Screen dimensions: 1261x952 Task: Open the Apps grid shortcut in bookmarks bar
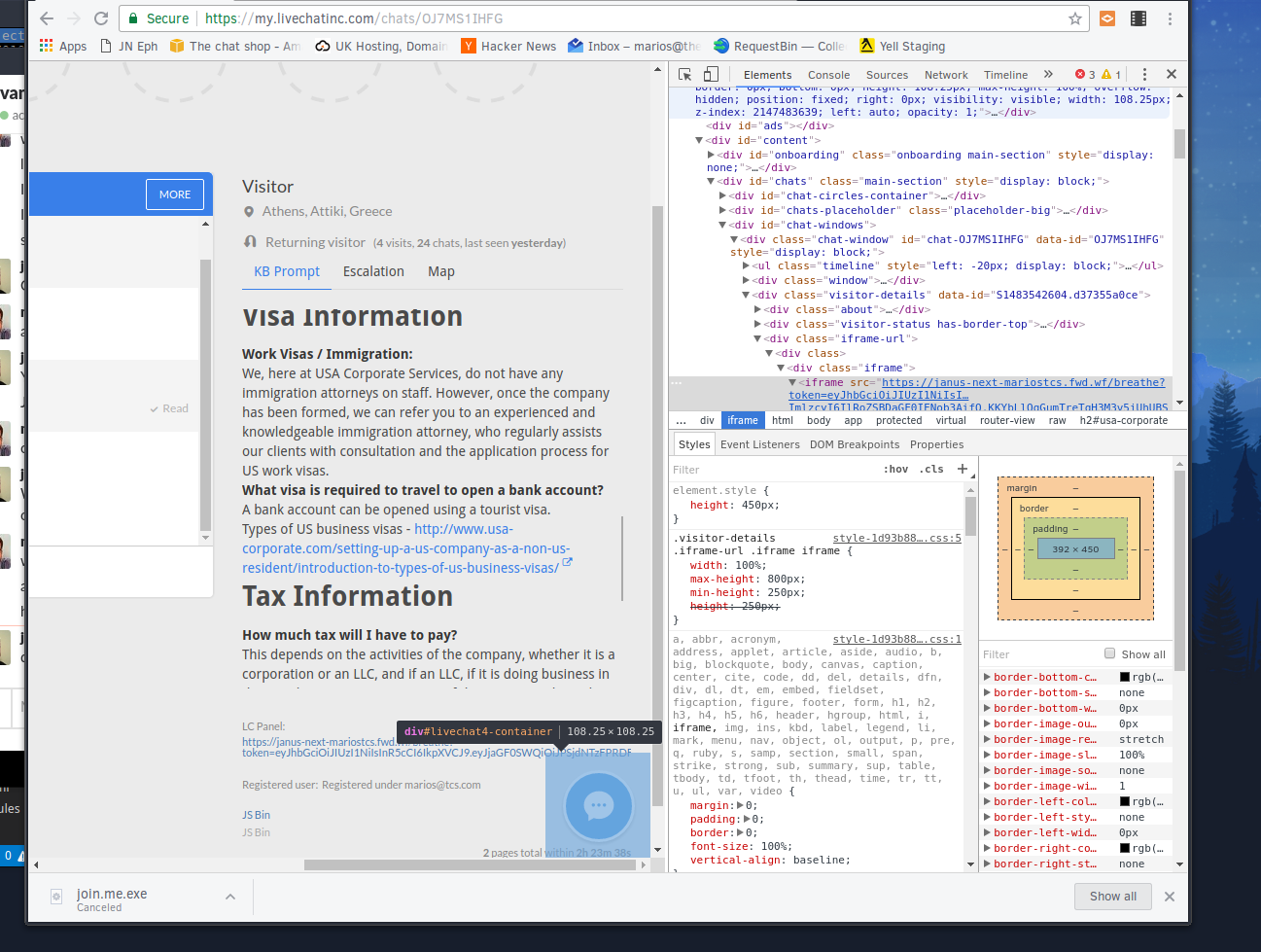[x=63, y=46]
